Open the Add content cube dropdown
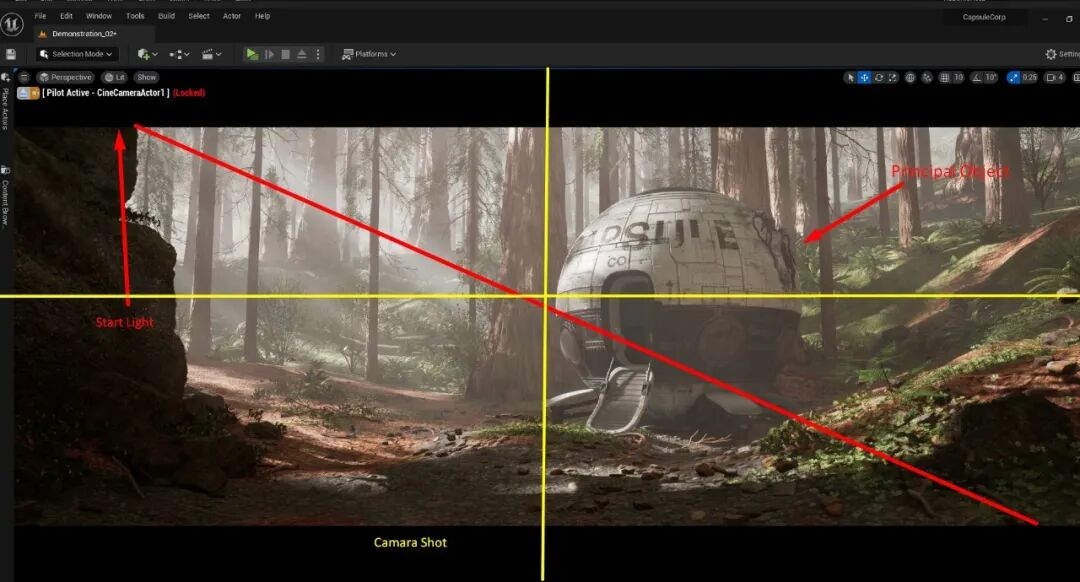 pos(147,54)
